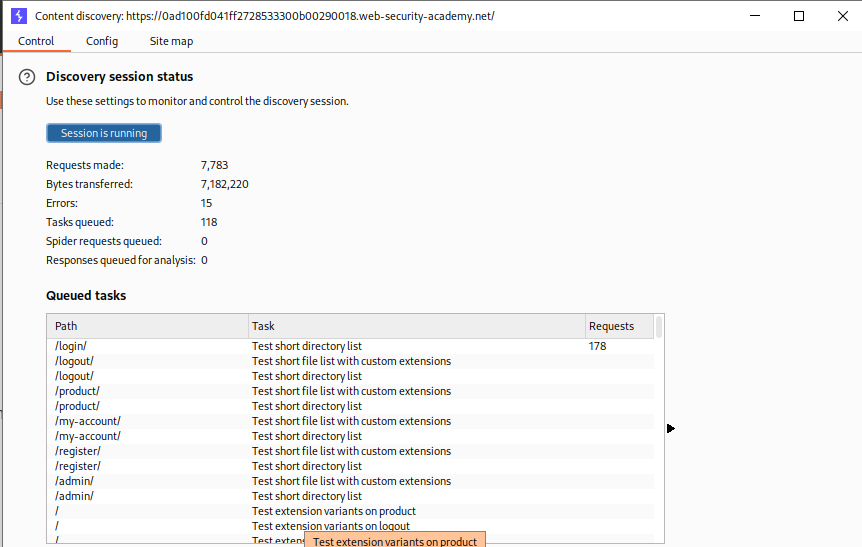Click the black arrow right of the table
862x547 pixels.
[670, 428]
